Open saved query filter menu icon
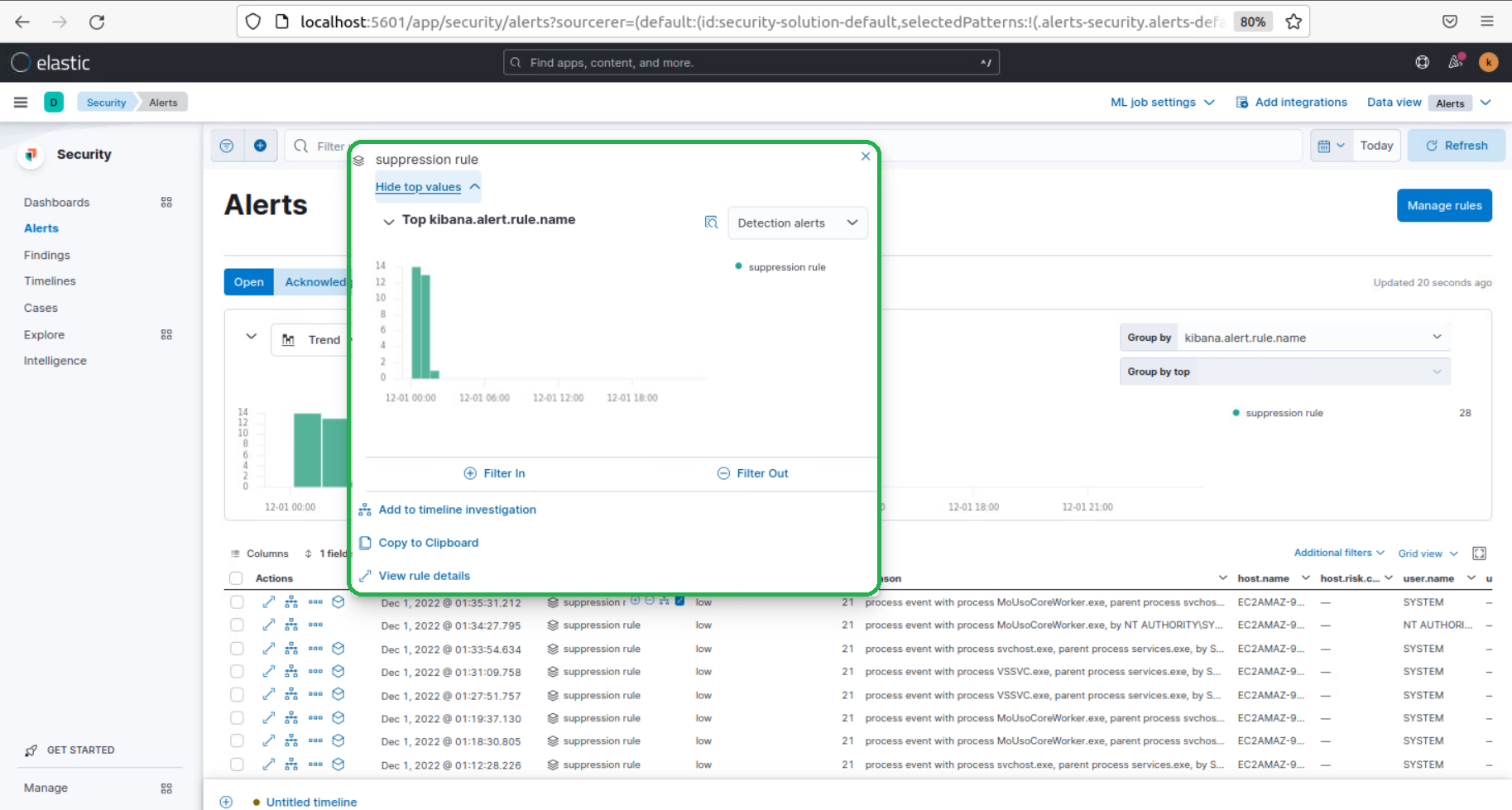Image resolution: width=1512 pixels, height=810 pixels. click(x=227, y=146)
